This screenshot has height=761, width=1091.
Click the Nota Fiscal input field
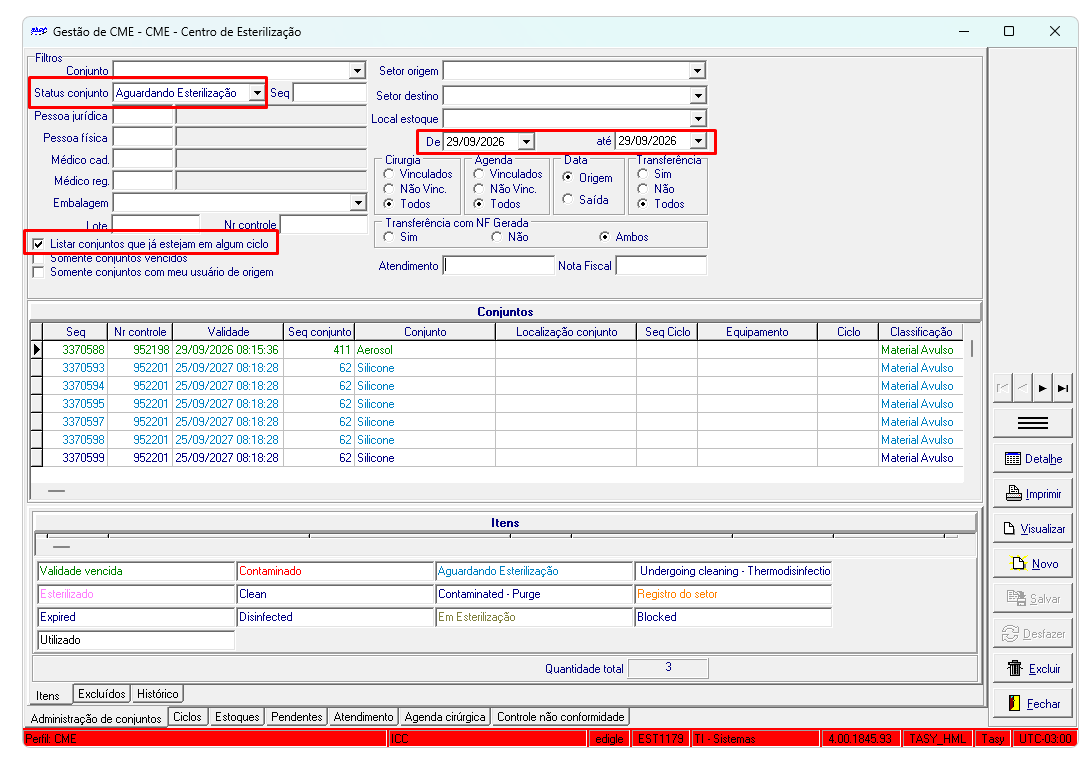click(x=661, y=266)
